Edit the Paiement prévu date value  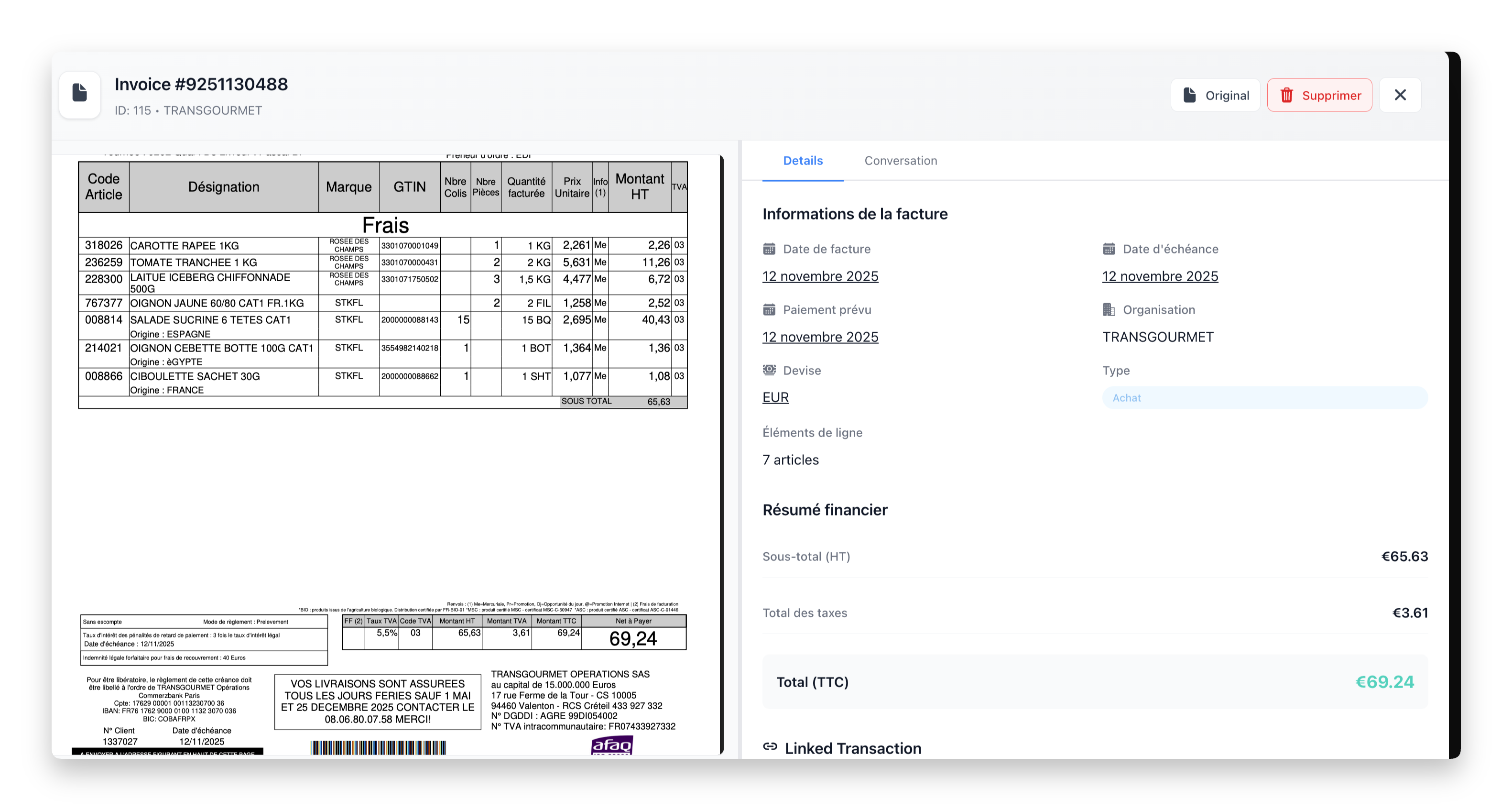tap(820, 338)
